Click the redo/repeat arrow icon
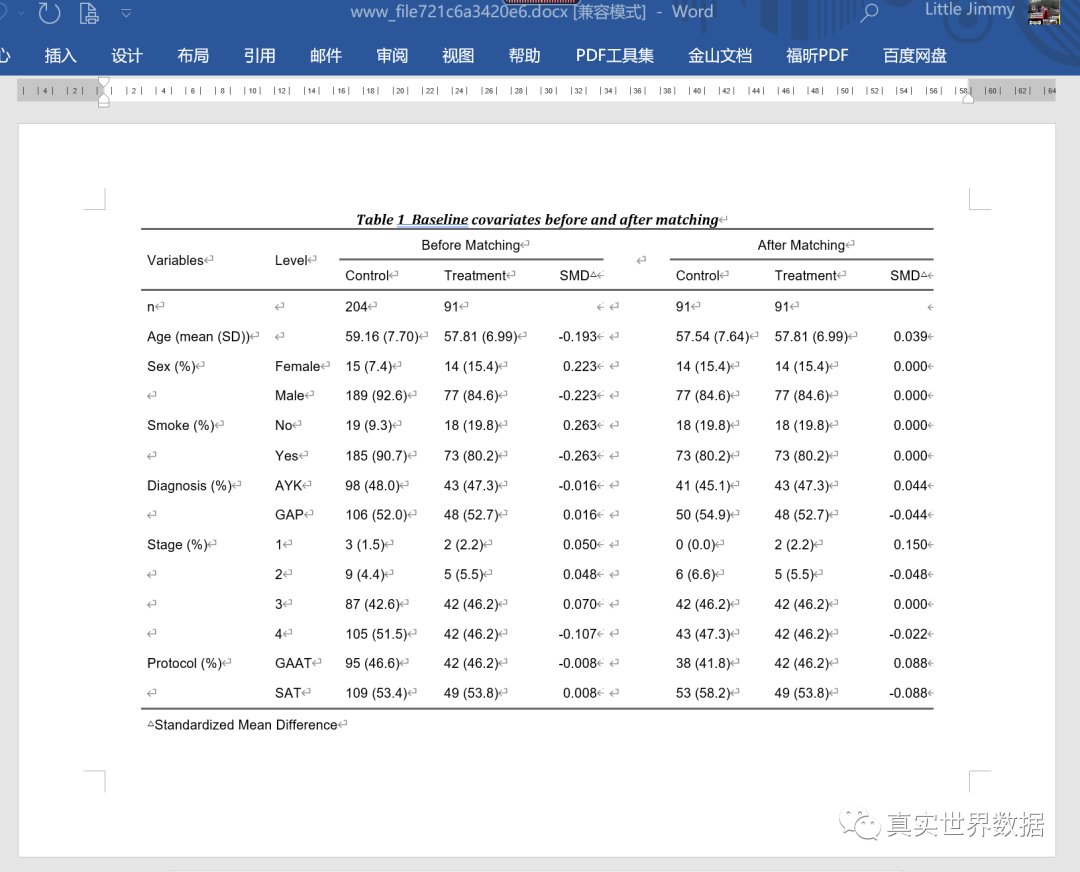 49,12
